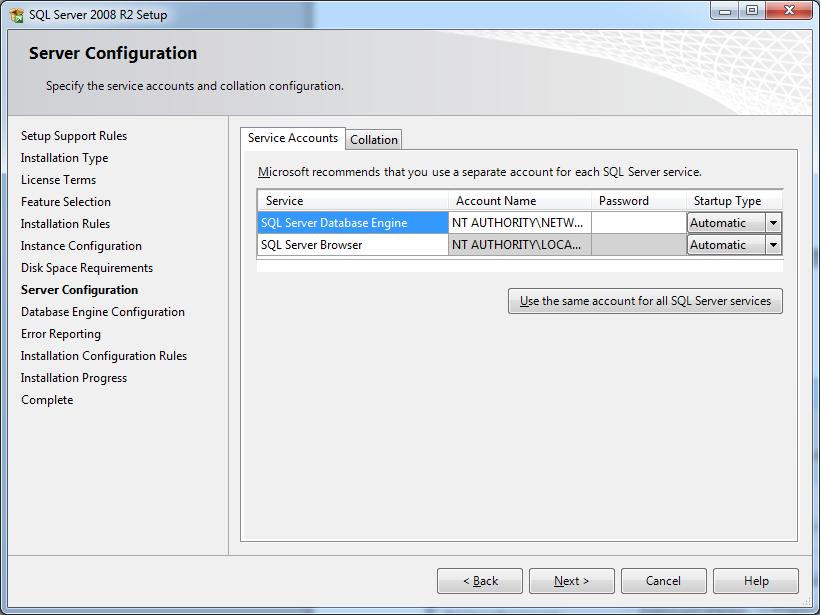The width and height of the screenshot is (820, 615).
Task: Open Startup Type dropdown for SQL Server Browser
Action: pyautogui.click(x=773, y=245)
